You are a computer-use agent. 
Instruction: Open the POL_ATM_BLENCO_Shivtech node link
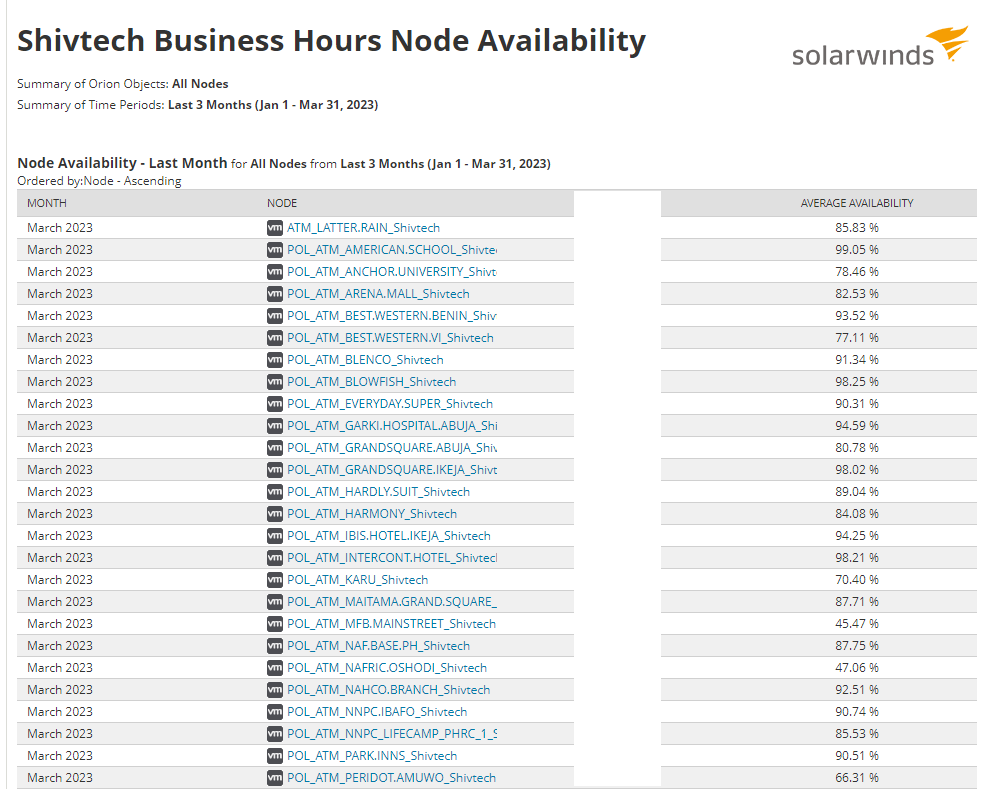click(x=365, y=359)
